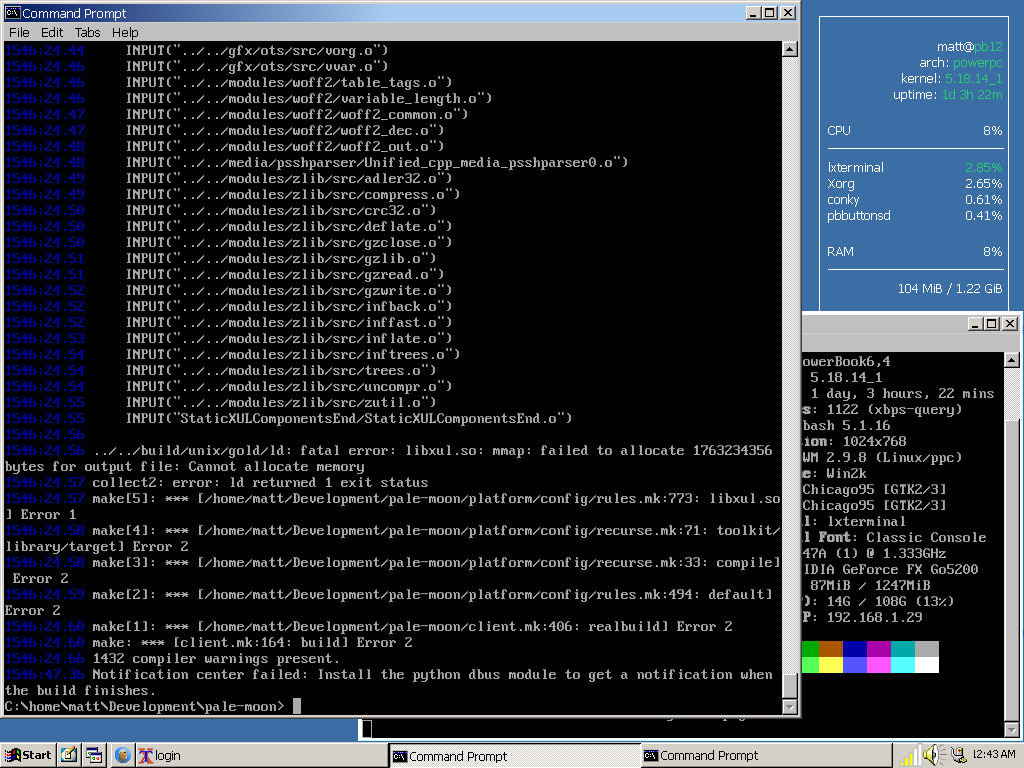
Task: Click the network signal tray icon
Action: pyautogui.click(x=910, y=756)
